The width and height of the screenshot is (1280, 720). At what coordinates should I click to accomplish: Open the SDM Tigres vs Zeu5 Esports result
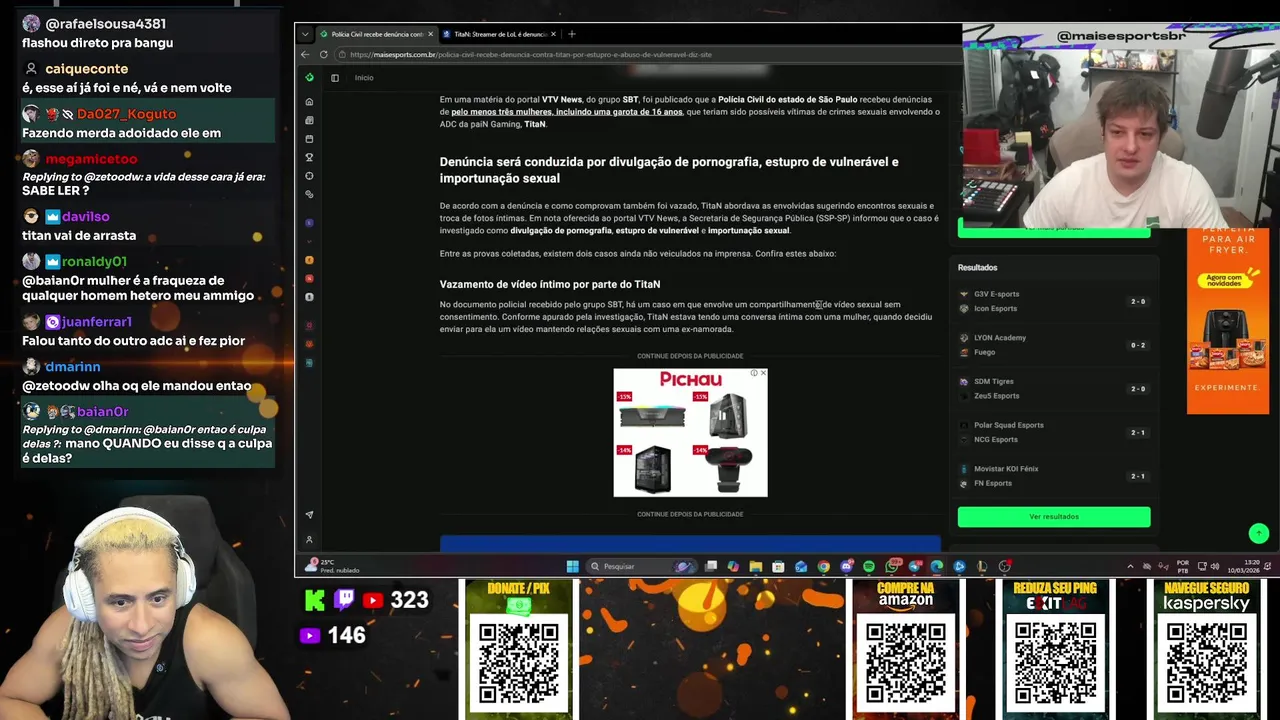click(x=1053, y=388)
